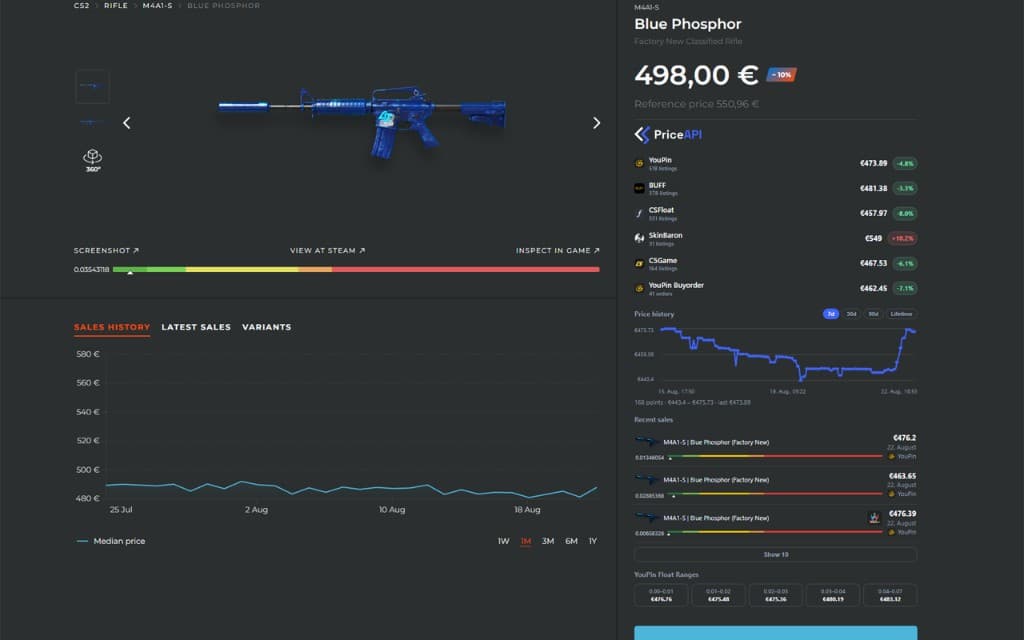Screen dimensions: 1024x640
Task: Click the SkinBaron marketplace icon
Action: point(639,238)
